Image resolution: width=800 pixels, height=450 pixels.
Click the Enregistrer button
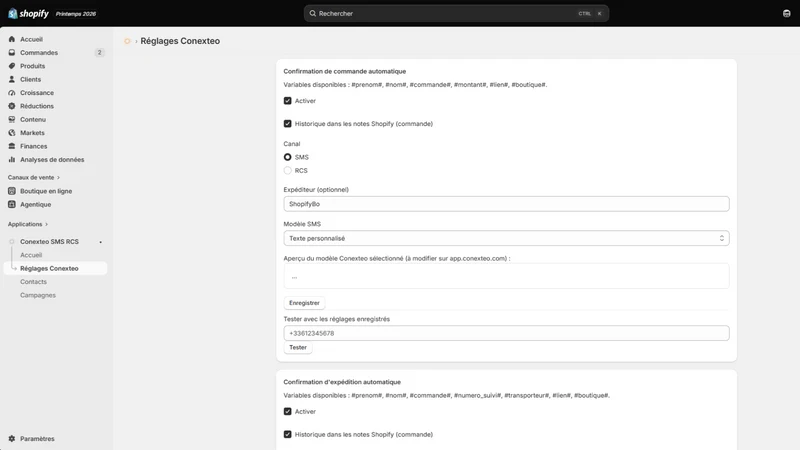pos(304,303)
